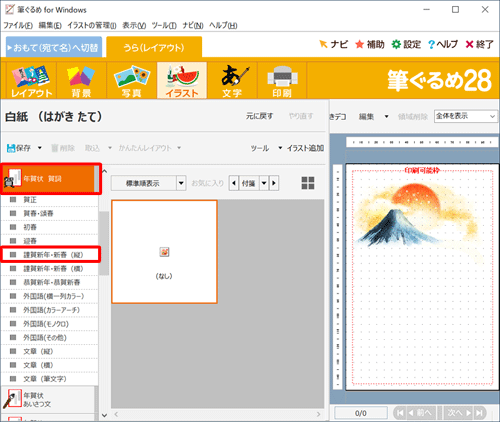Image resolution: width=500 pixels, height=422 pixels.
Task: Open the 編集 menu in the menu bar
Action: pos(50,25)
